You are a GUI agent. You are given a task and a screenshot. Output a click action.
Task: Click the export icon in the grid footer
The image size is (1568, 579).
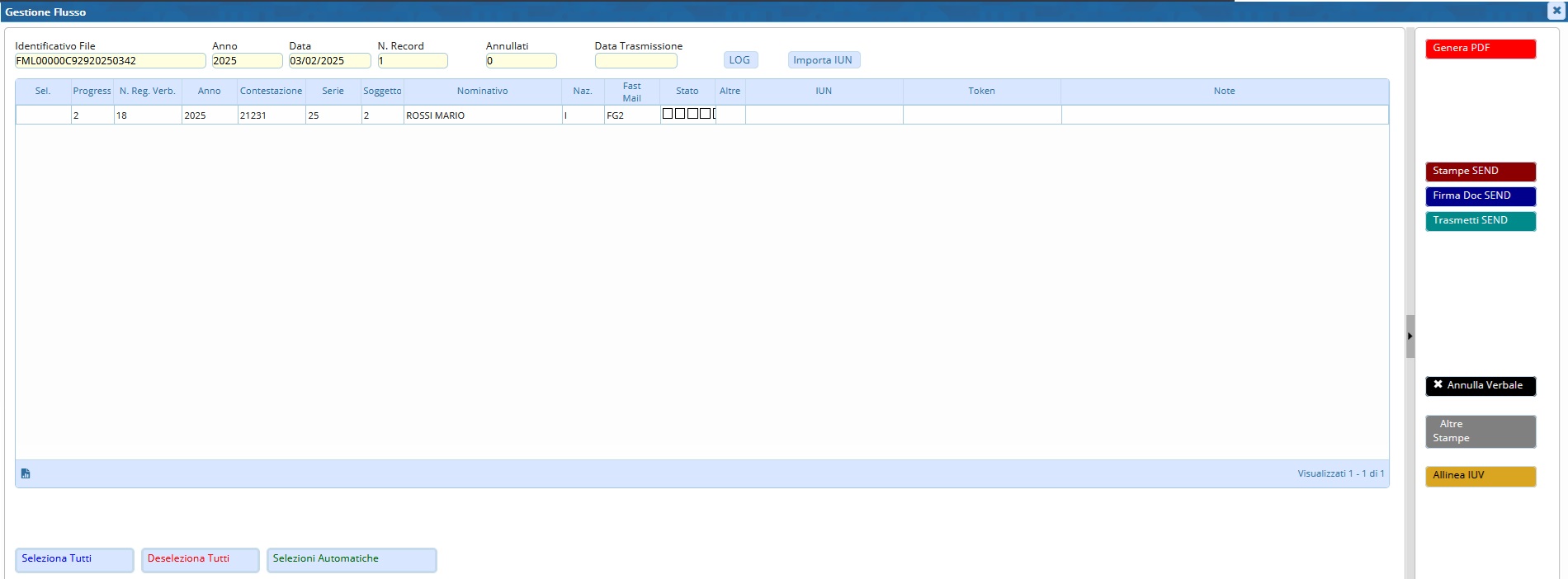click(26, 473)
